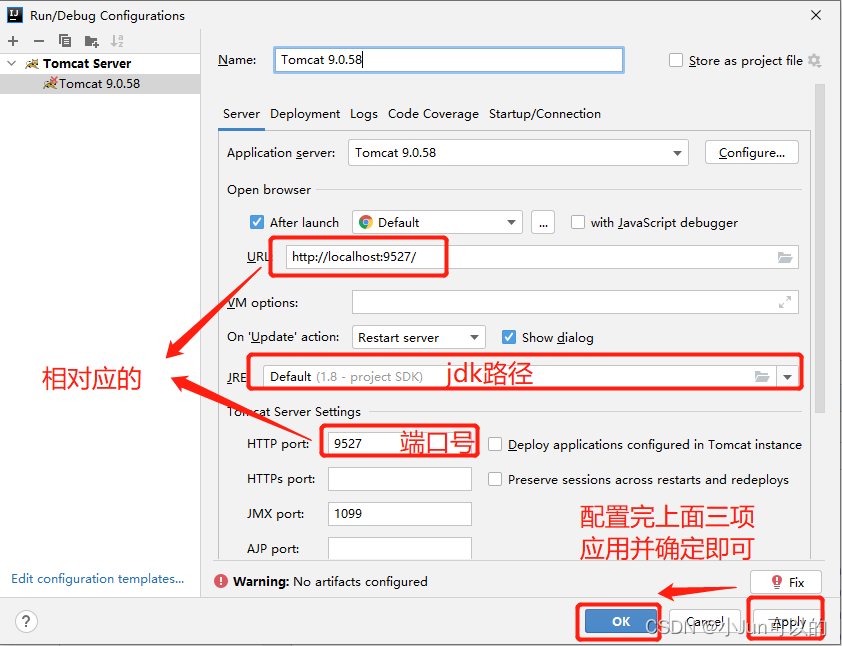
Task: Switch to the Startup/Connection tab
Action: coord(545,114)
